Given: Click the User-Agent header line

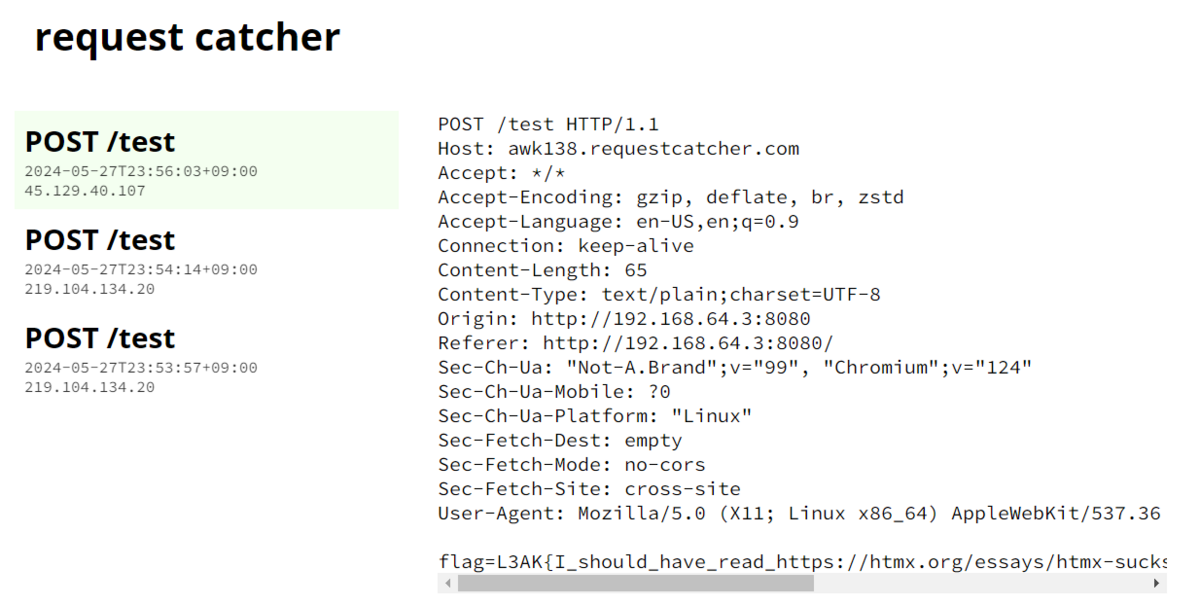Looking at the screenshot, I should (800, 514).
